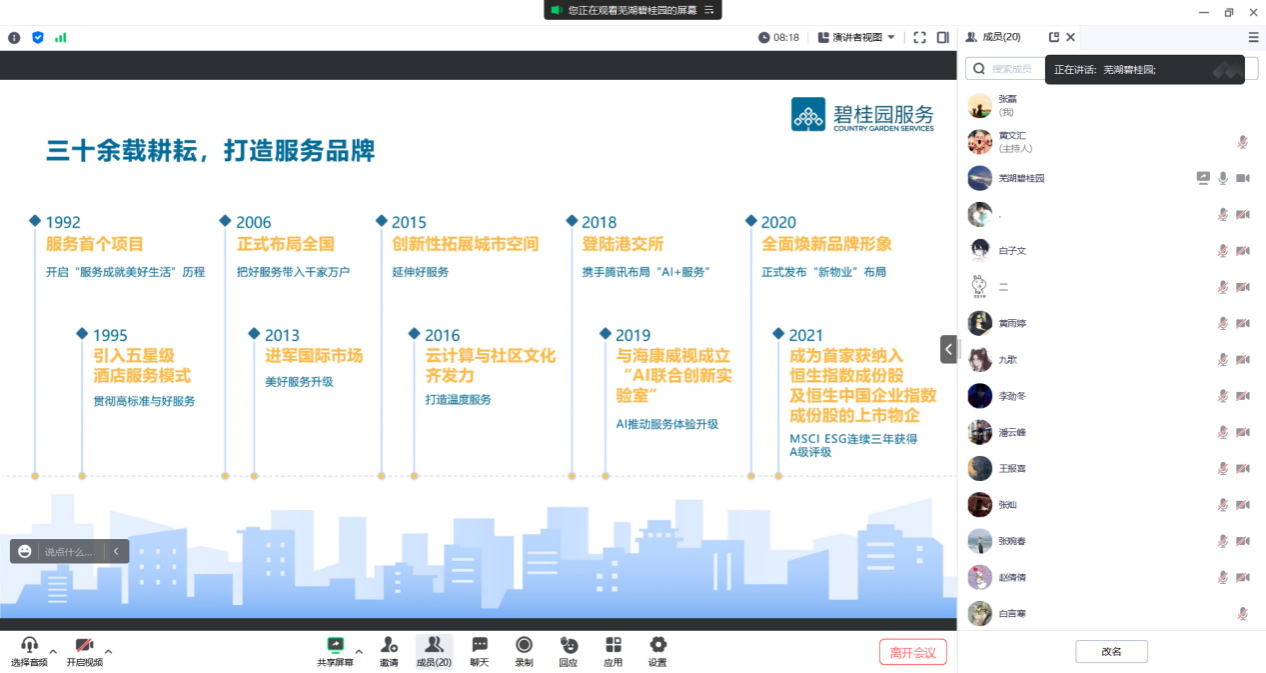Screen dimensions: 1266x673
Task: Click the 08:18 meeting timer
Action: (x=779, y=37)
